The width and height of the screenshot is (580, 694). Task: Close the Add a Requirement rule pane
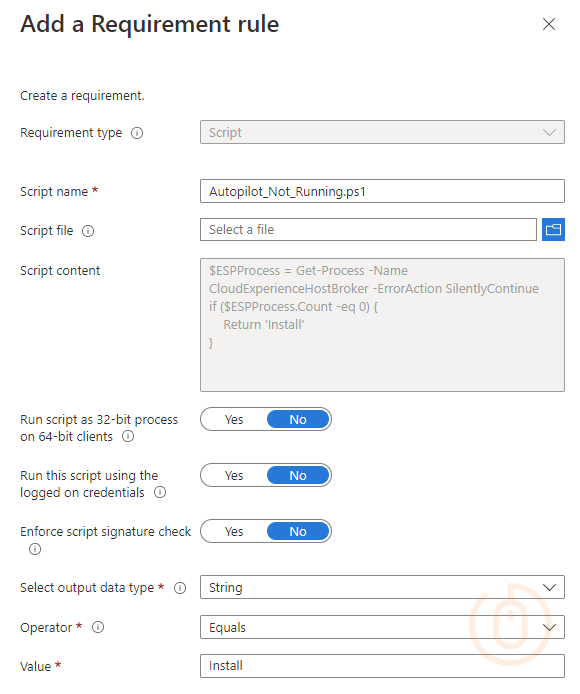549,24
